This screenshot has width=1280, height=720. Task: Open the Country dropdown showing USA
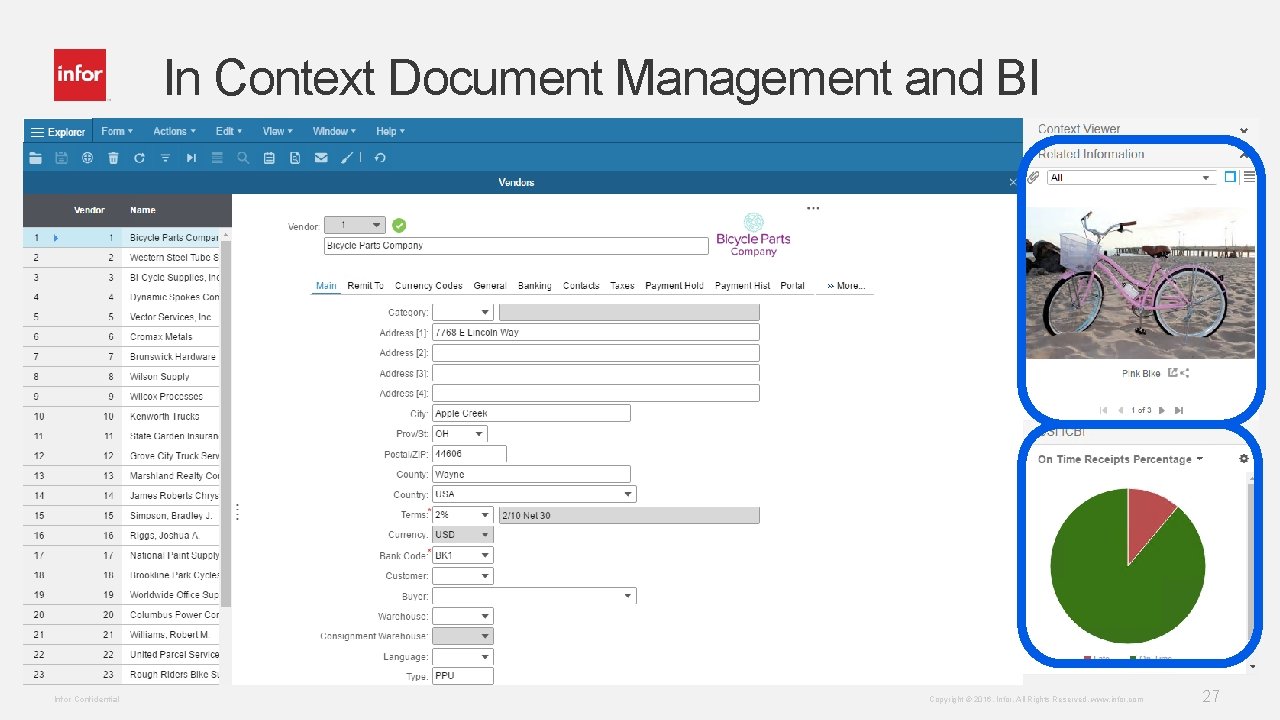630,493
